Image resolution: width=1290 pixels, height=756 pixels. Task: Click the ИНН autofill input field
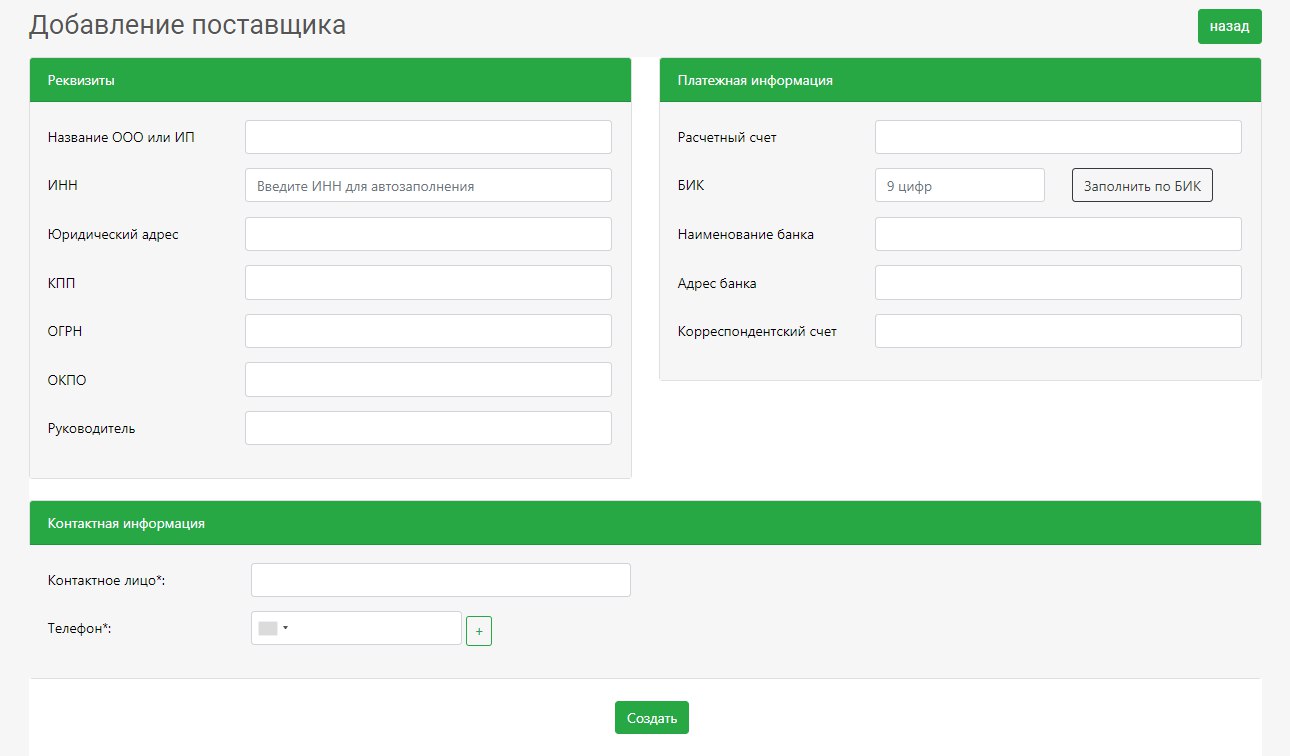428,185
